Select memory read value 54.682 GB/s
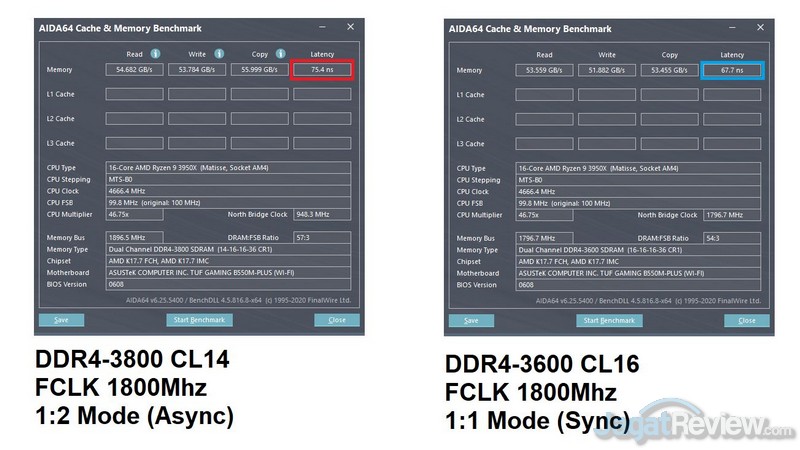Image resolution: width=800 pixels, height=450 pixels. pos(134,69)
